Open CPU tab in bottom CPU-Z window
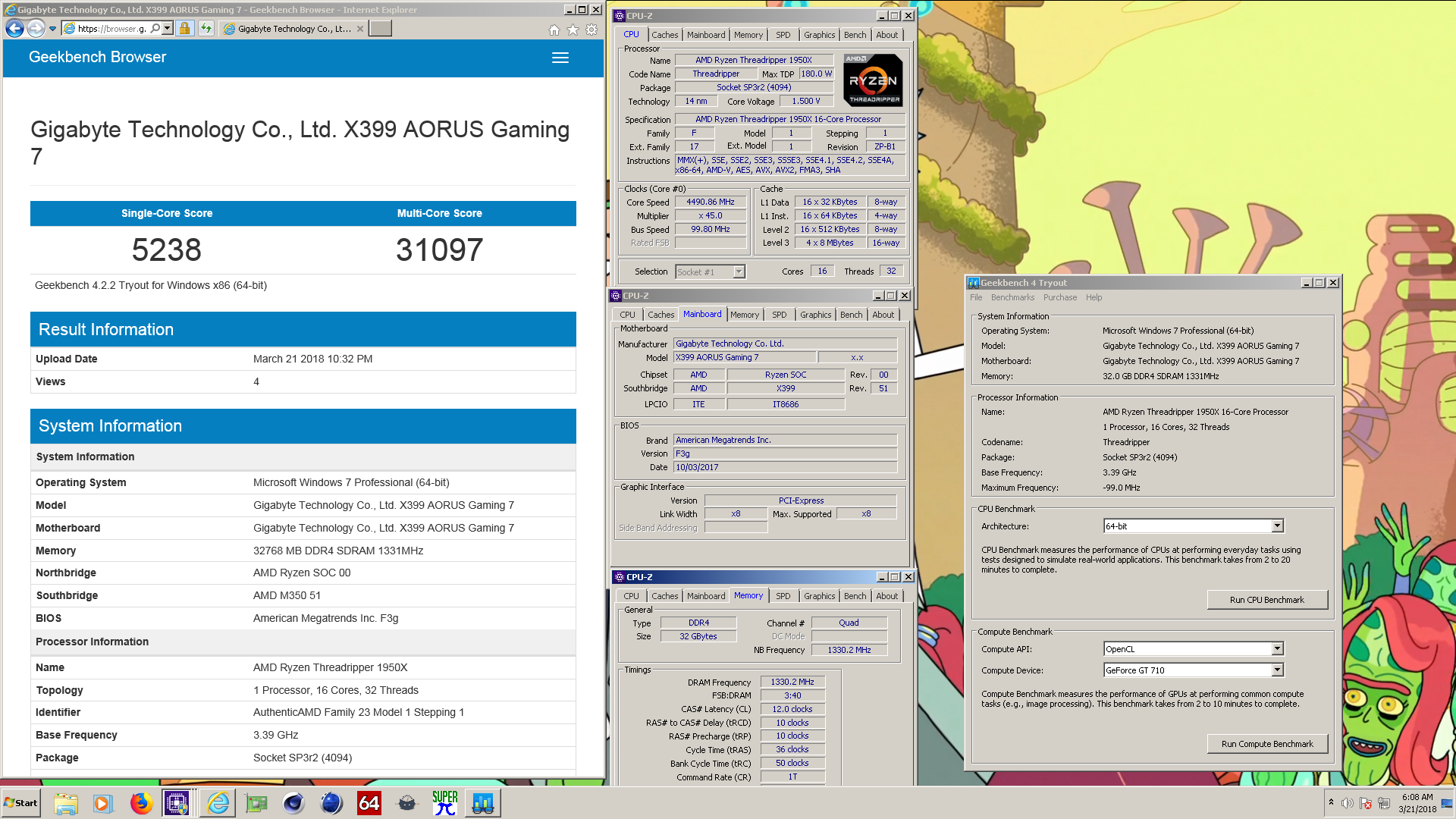Viewport: 1456px width, 819px height. pos(631,596)
